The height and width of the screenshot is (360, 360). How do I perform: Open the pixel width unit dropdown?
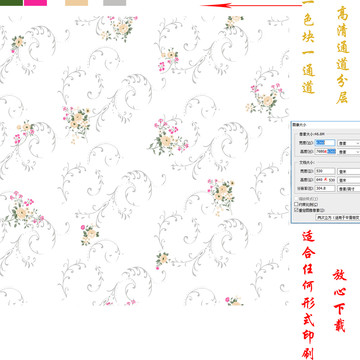(349, 143)
